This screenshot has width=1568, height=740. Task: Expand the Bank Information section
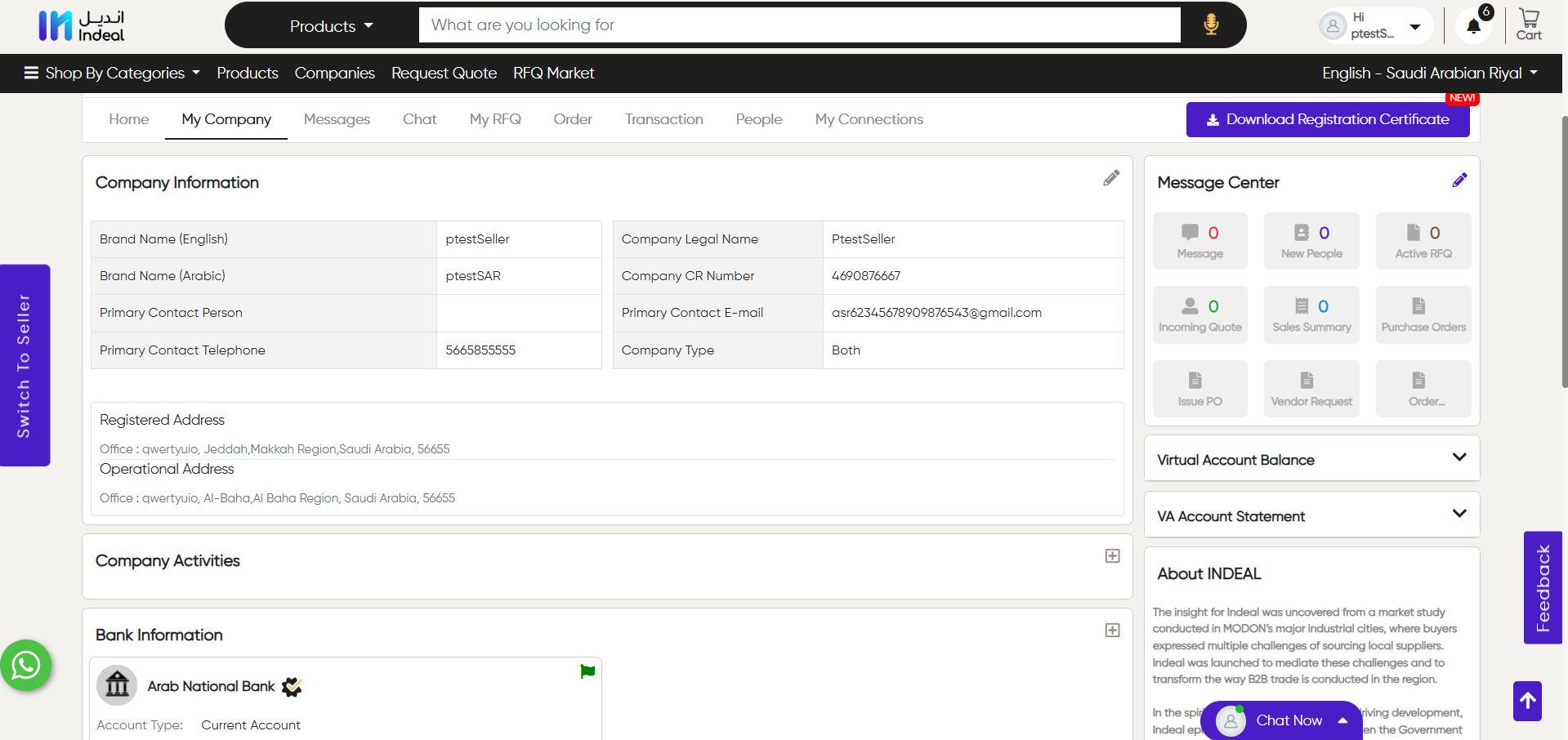(x=1112, y=631)
